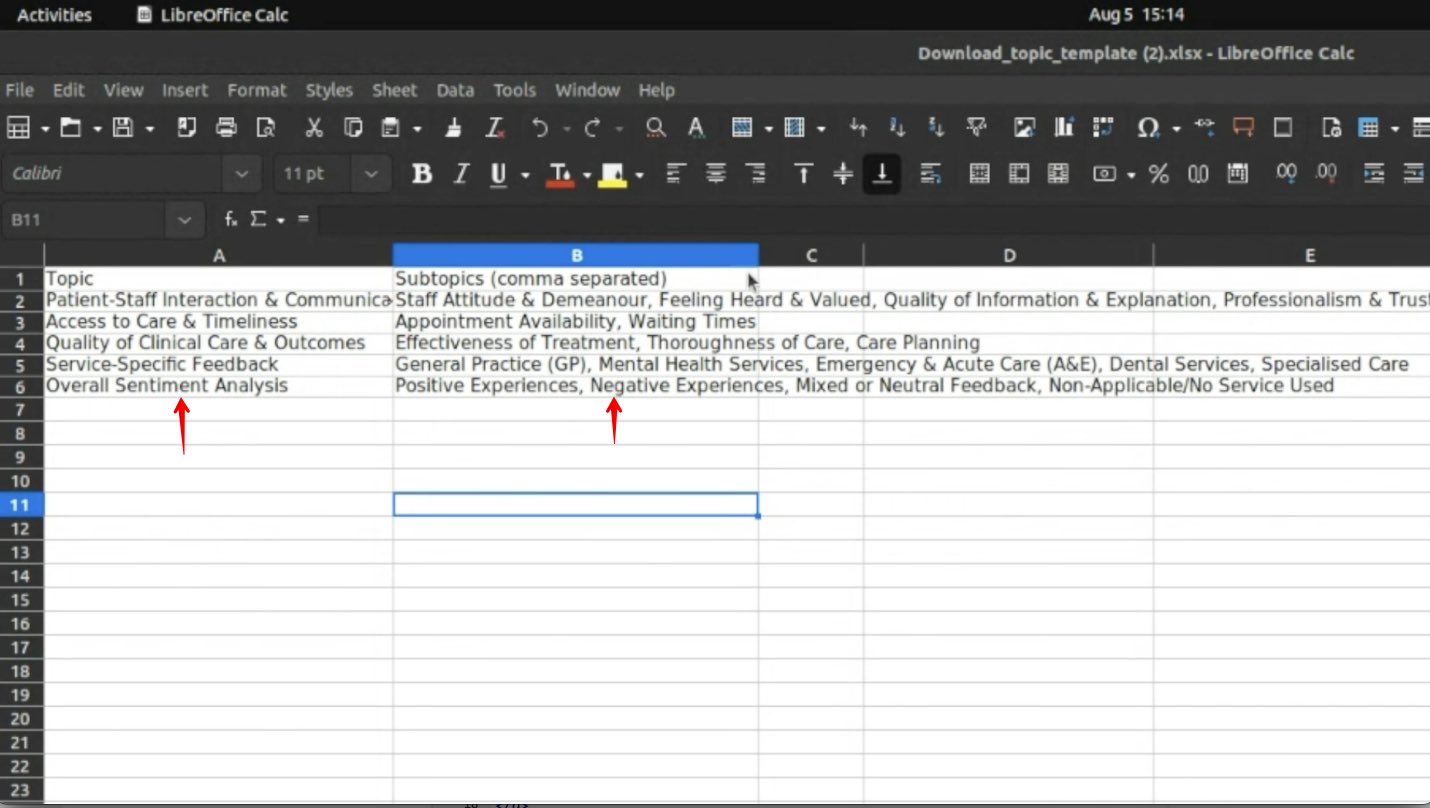This screenshot has width=1430, height=808.
Task: Toggle italic formatting
Action: [x=460, y=173]
